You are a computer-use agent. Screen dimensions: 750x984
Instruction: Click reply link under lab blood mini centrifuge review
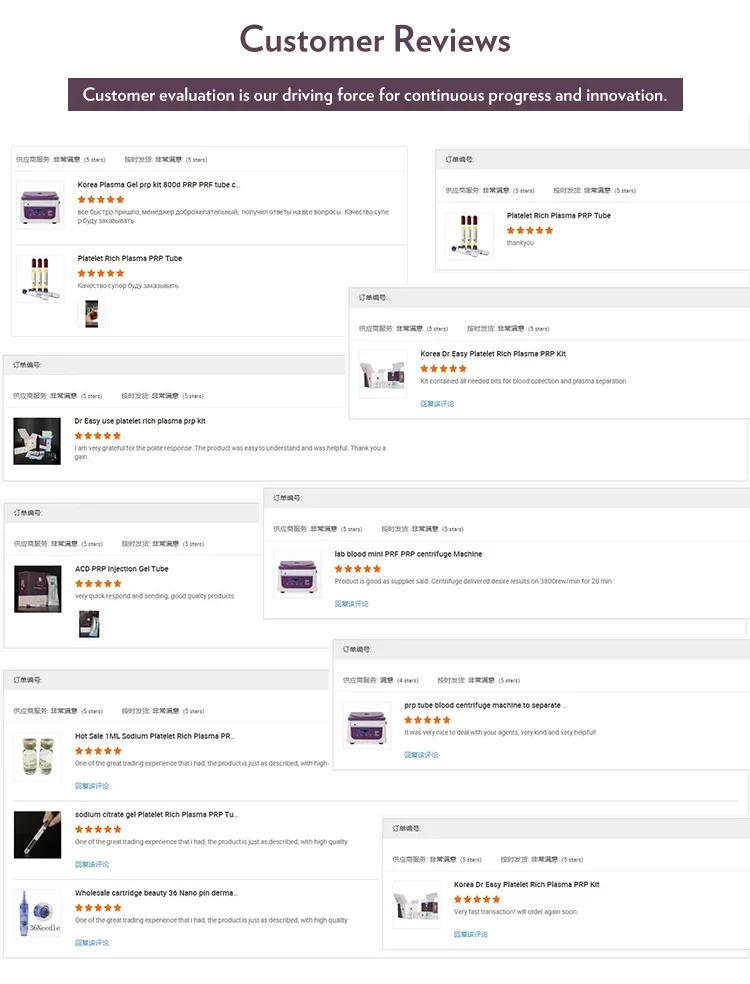351,604
